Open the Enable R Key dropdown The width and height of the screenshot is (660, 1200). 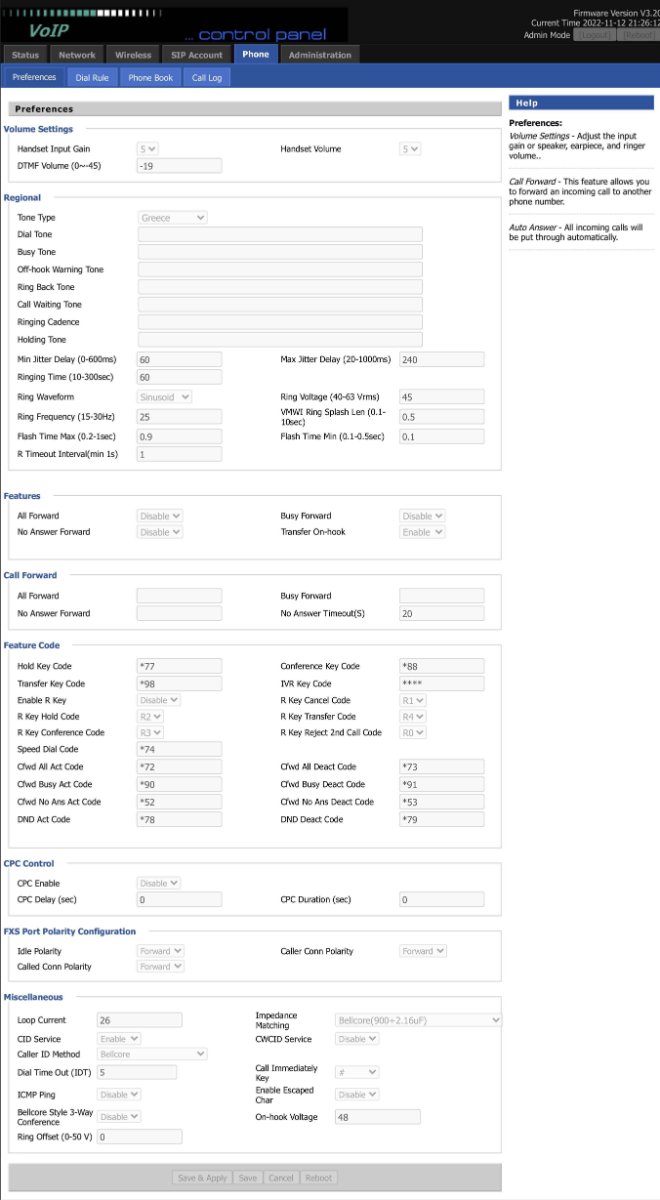click(159, 700)
